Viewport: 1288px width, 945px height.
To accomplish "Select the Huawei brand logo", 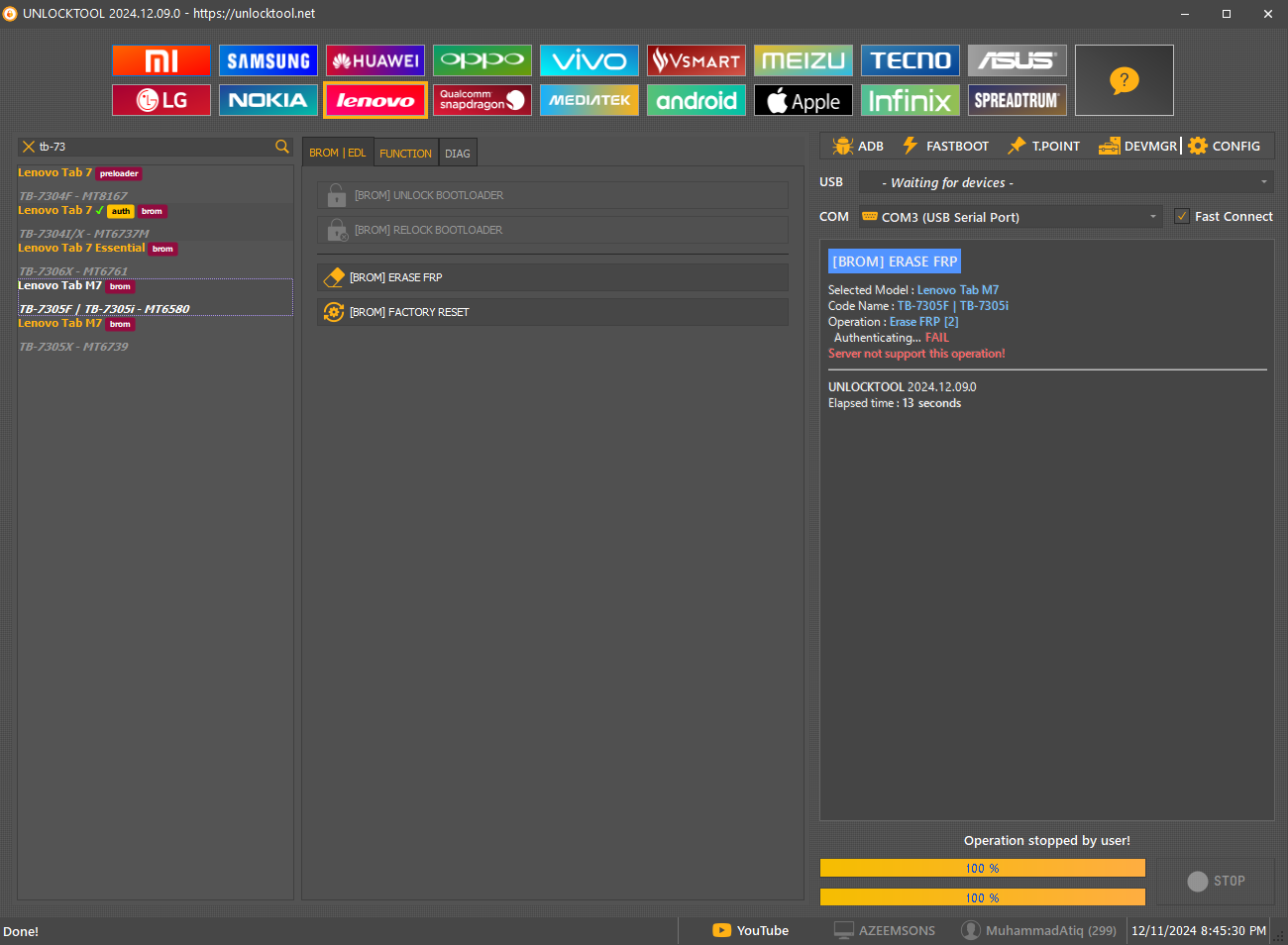I will click(376, 60).
